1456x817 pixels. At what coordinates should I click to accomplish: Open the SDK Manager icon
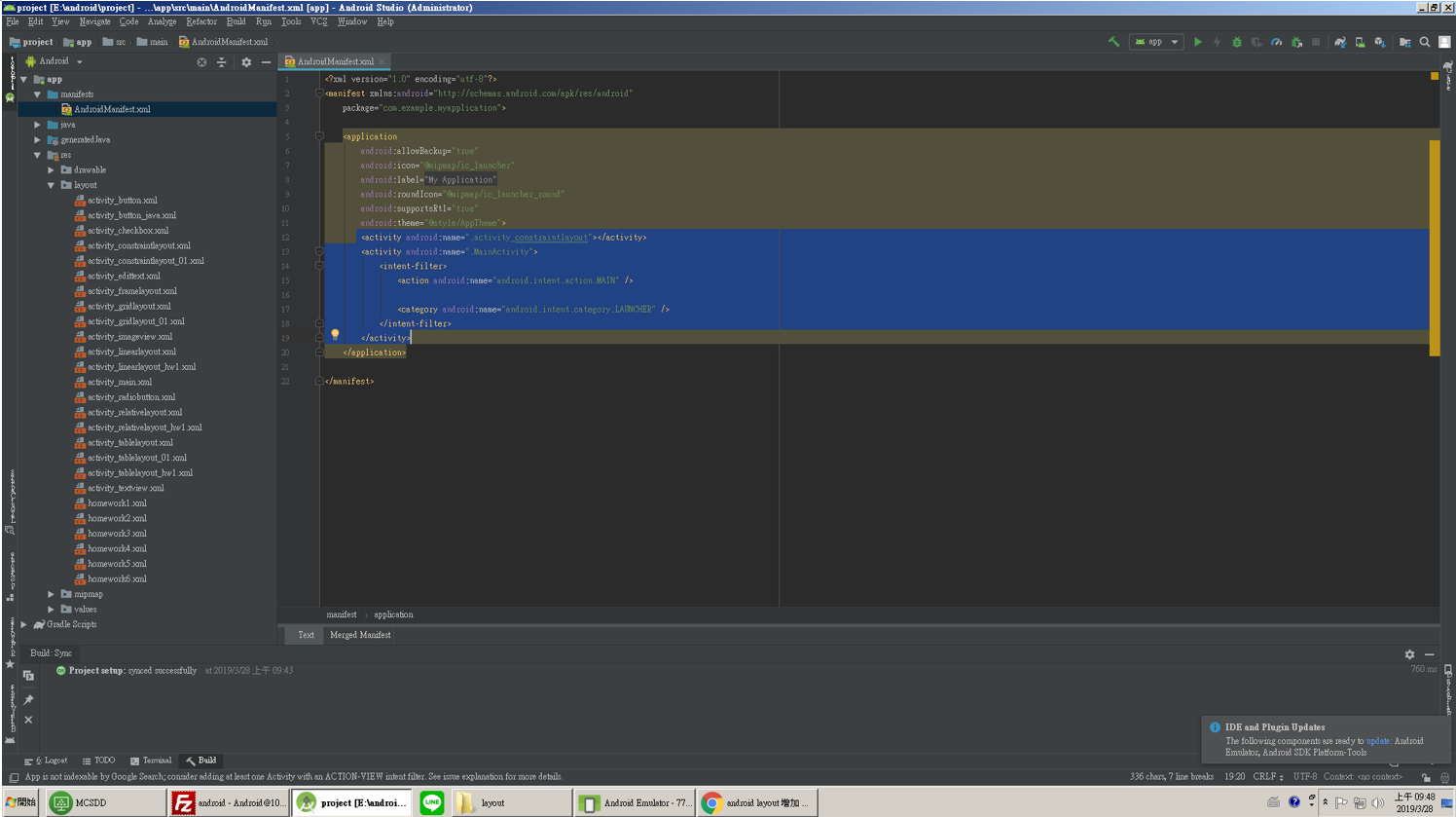point(1380,42)
